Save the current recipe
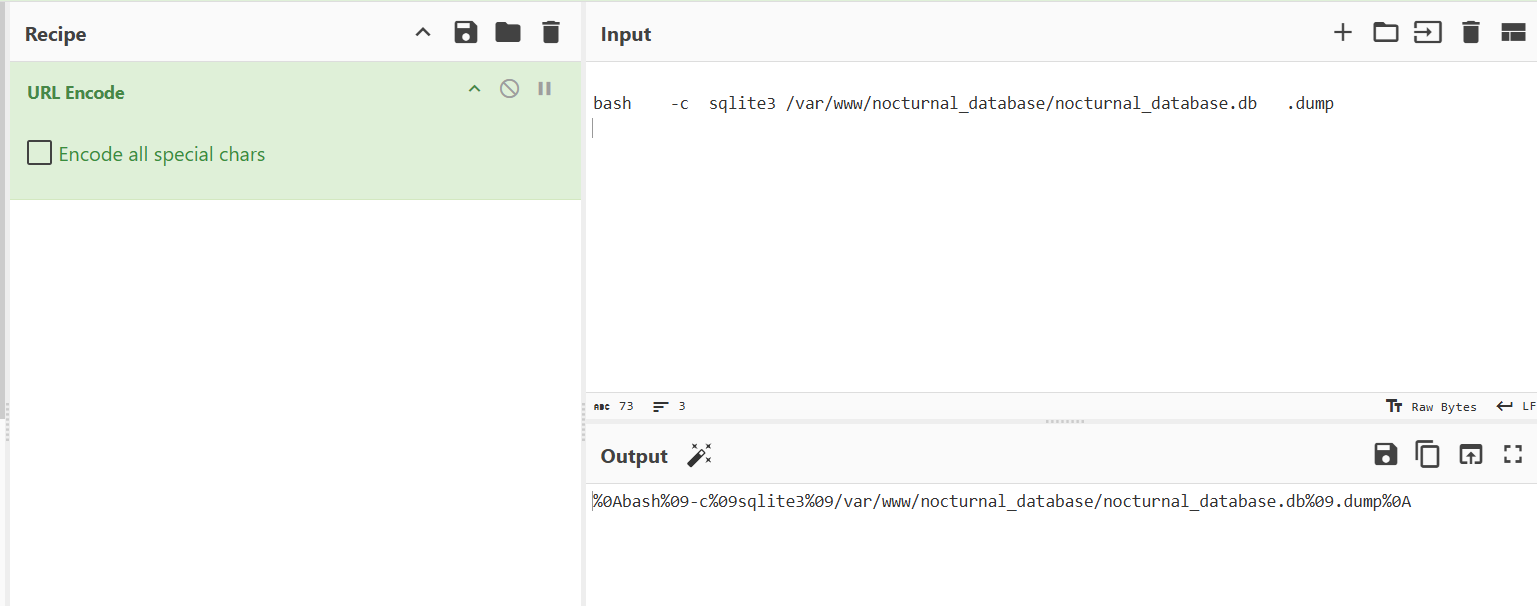Screen dimensions: 1537x606 [x=465, y=33]
